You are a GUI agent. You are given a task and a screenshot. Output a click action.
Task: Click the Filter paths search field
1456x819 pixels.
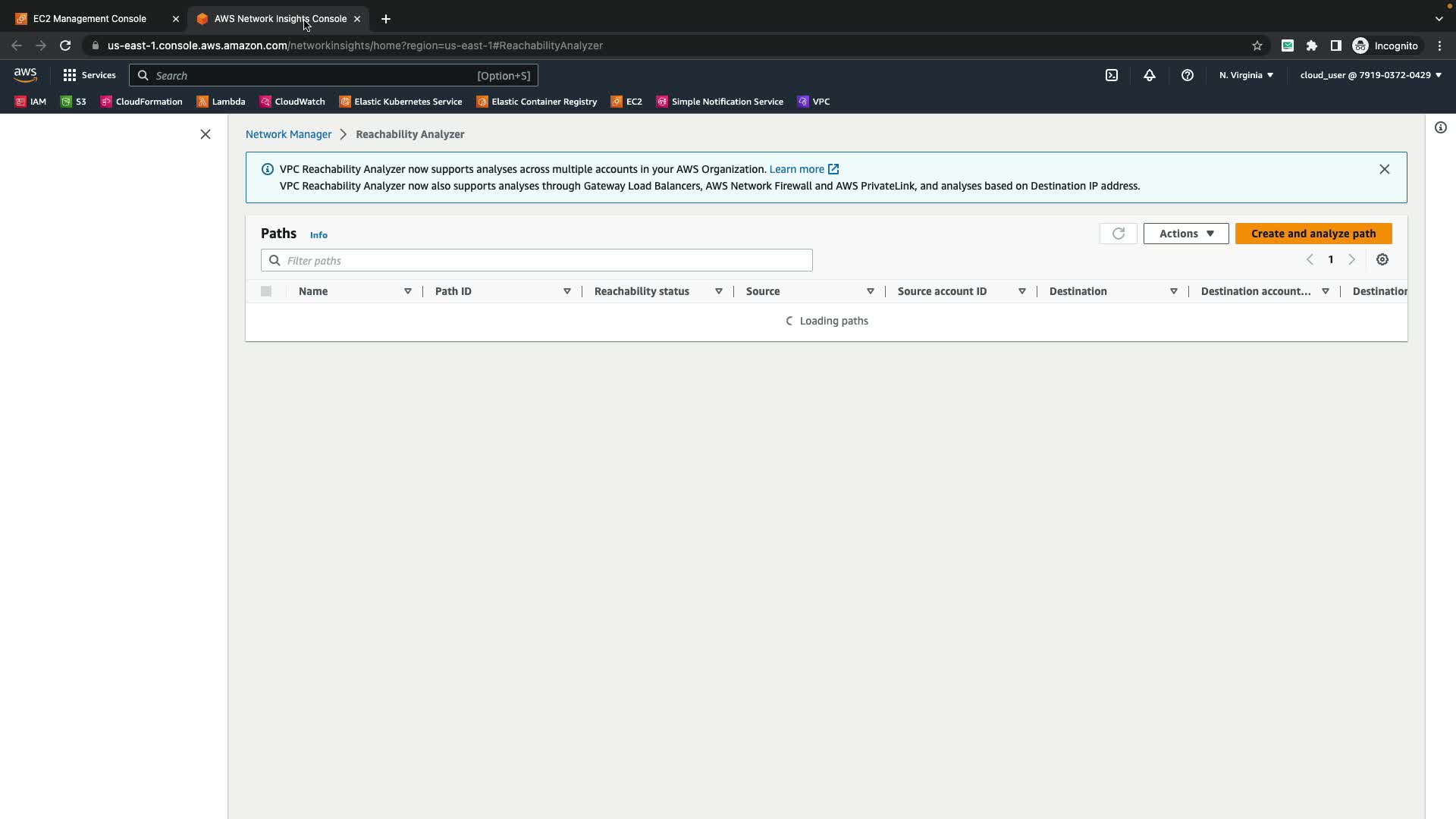click(x=537, y=261)
